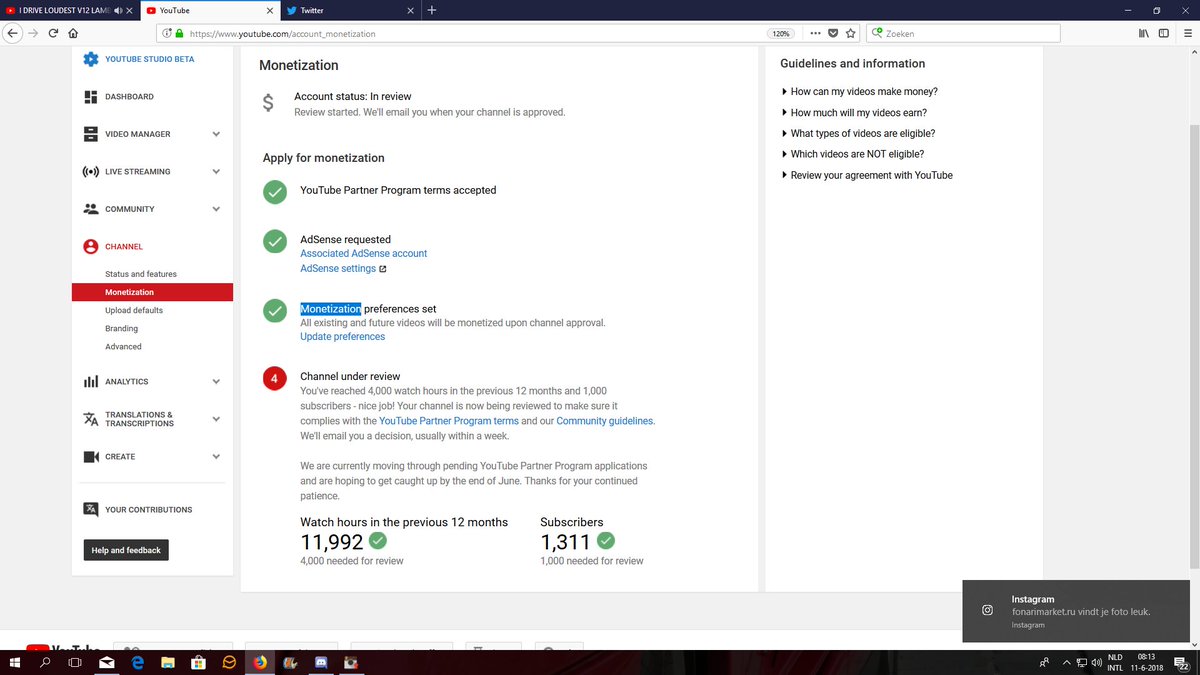Click the Translations & Transcriptions icon
Viewport: 1200px width, 675px height.
pos(91,419)
